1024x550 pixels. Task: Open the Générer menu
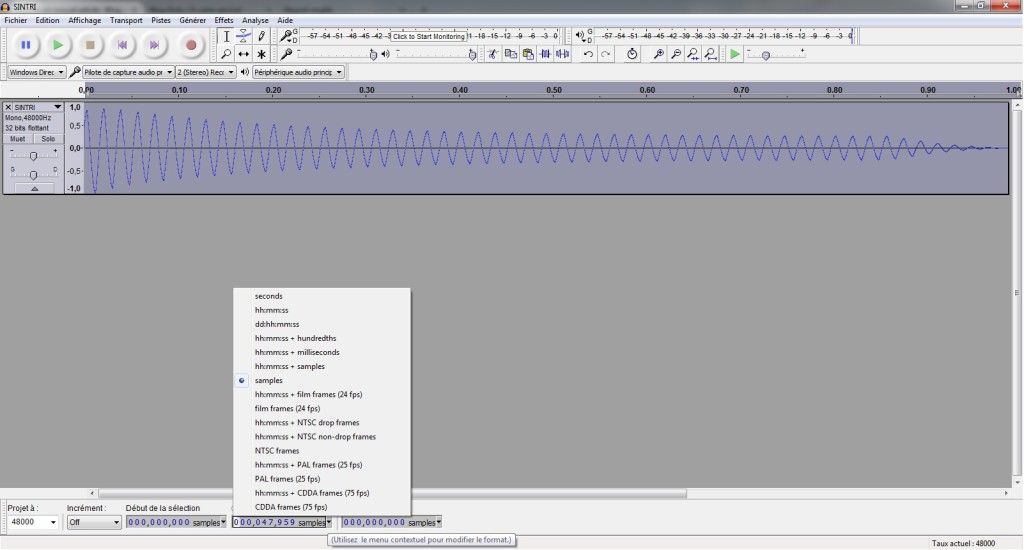coord(193,20)
